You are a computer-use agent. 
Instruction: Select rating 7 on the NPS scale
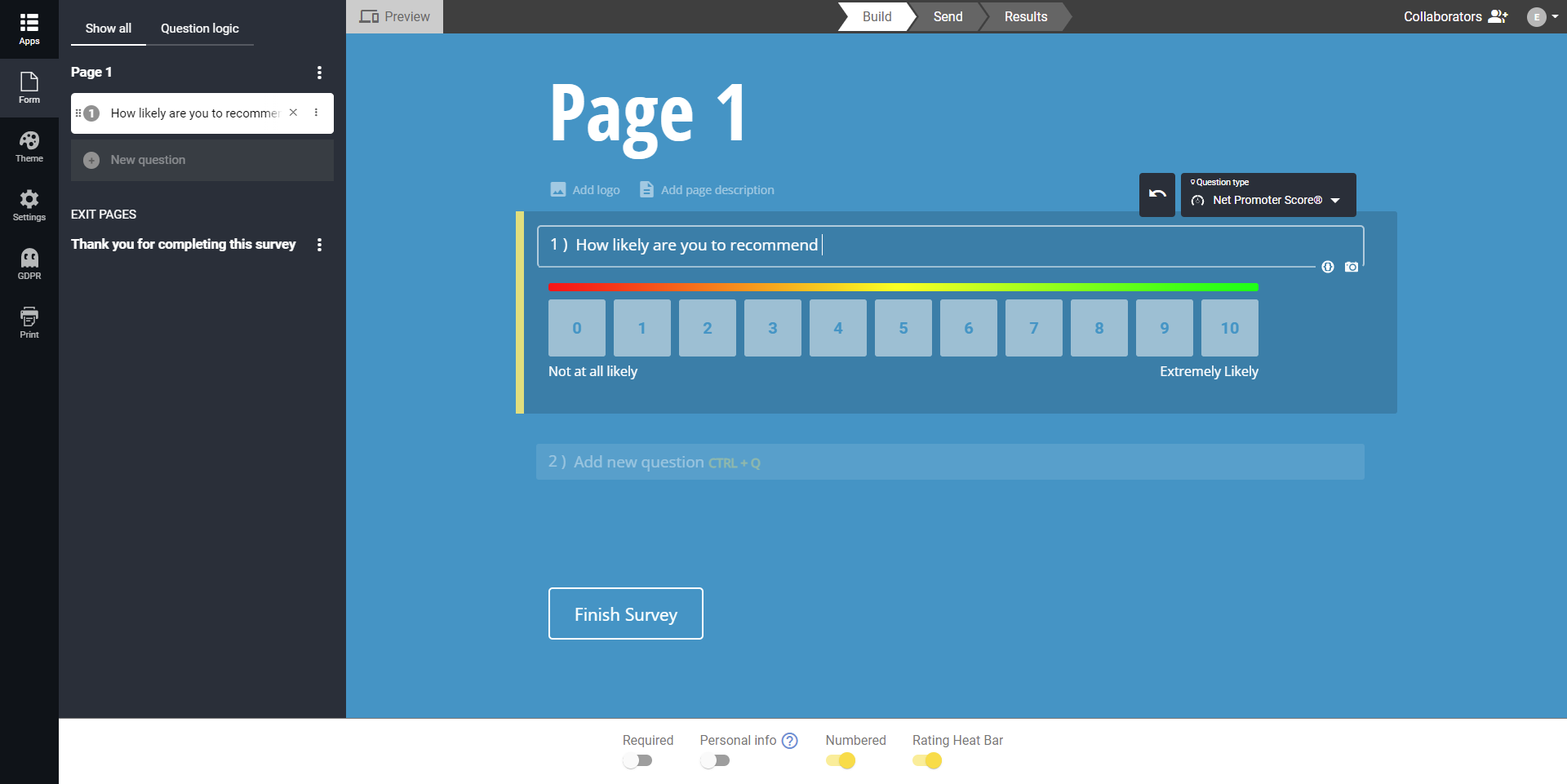[x=1034, y=328]
